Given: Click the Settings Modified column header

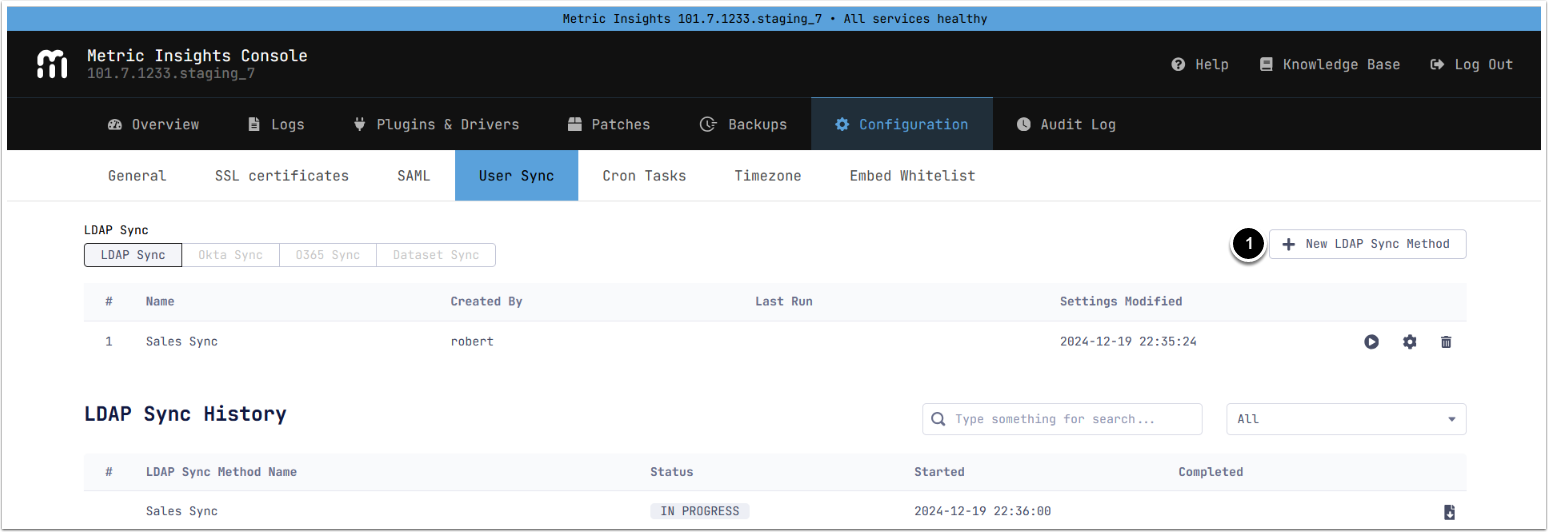Looking at the screenshot, I should coord(1121,301).
